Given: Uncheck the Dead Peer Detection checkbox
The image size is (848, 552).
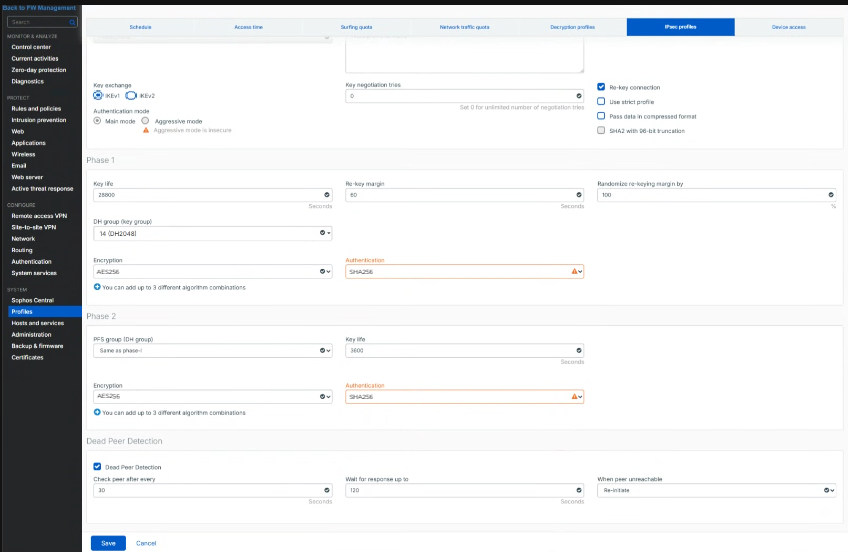Looking at the screenshot, I should click(97, 467).
